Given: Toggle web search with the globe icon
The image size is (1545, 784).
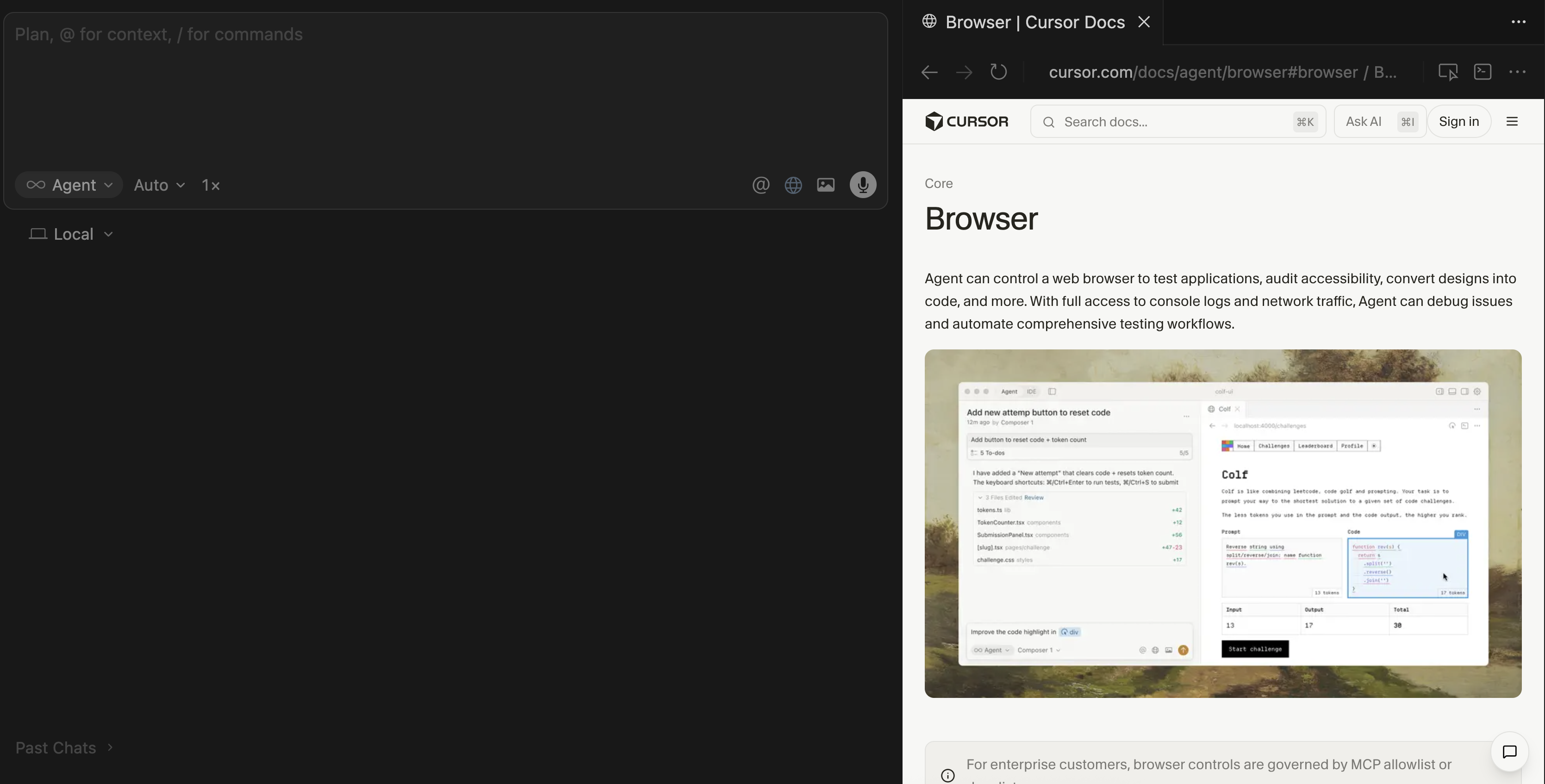Looking at the screenshot, I should click(x=793, y=185).
